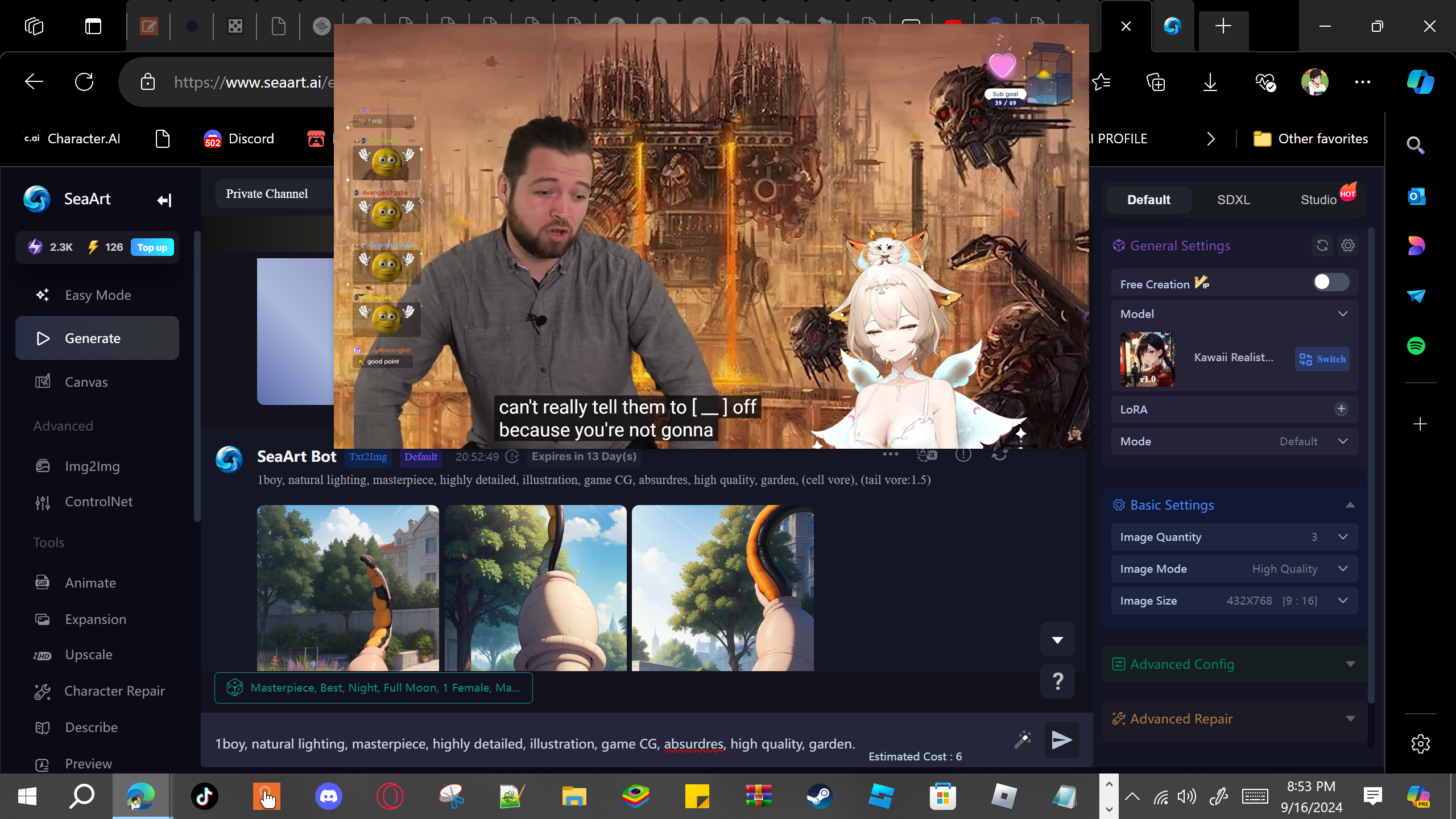Click the scroll-to-bottom arrow button
This screenshot has width=1456, height=819.
tap(1057, 639)
